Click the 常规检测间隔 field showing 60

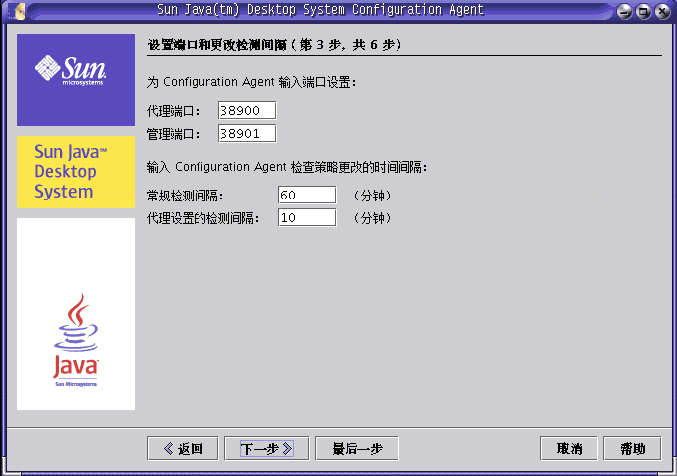coord(307,195)
